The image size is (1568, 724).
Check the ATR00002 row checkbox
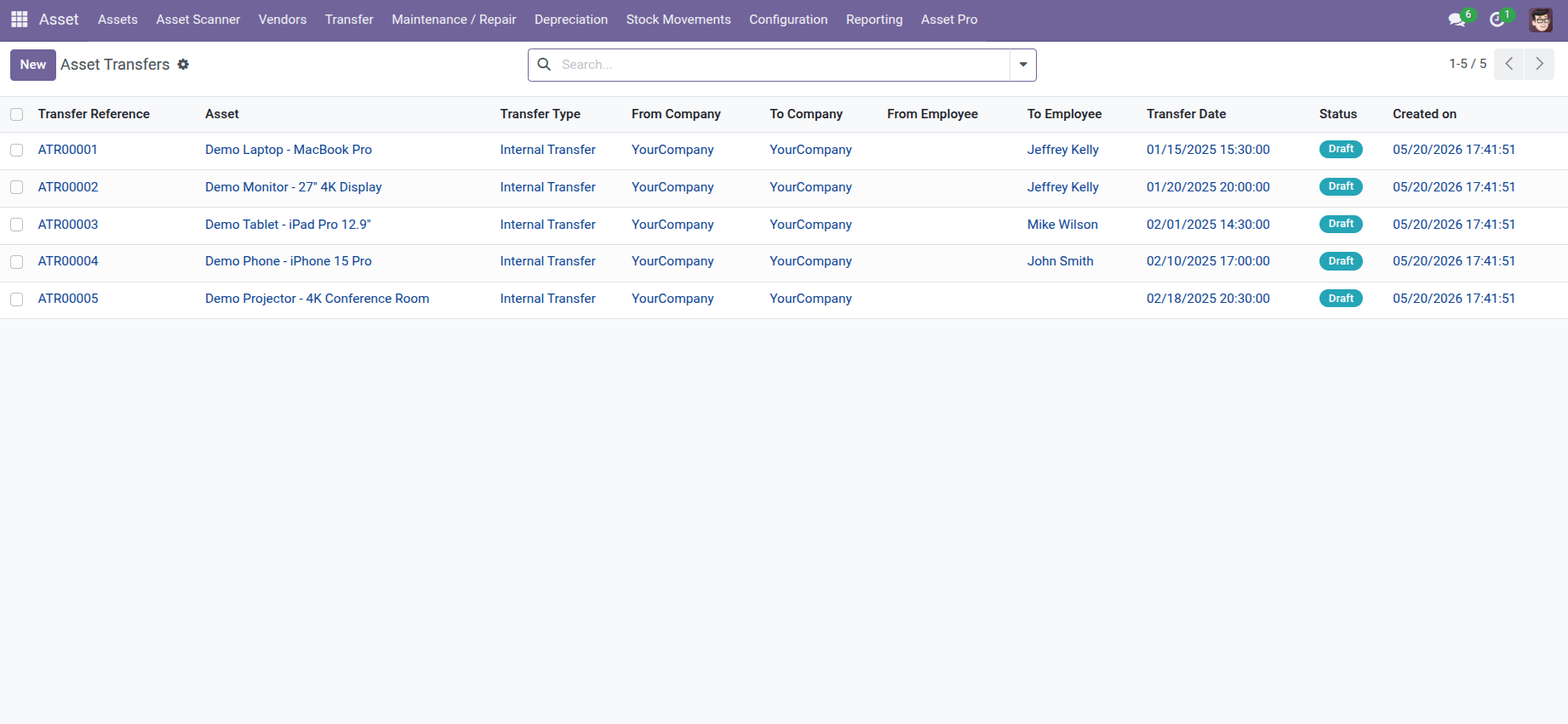(x=17, y=187)
